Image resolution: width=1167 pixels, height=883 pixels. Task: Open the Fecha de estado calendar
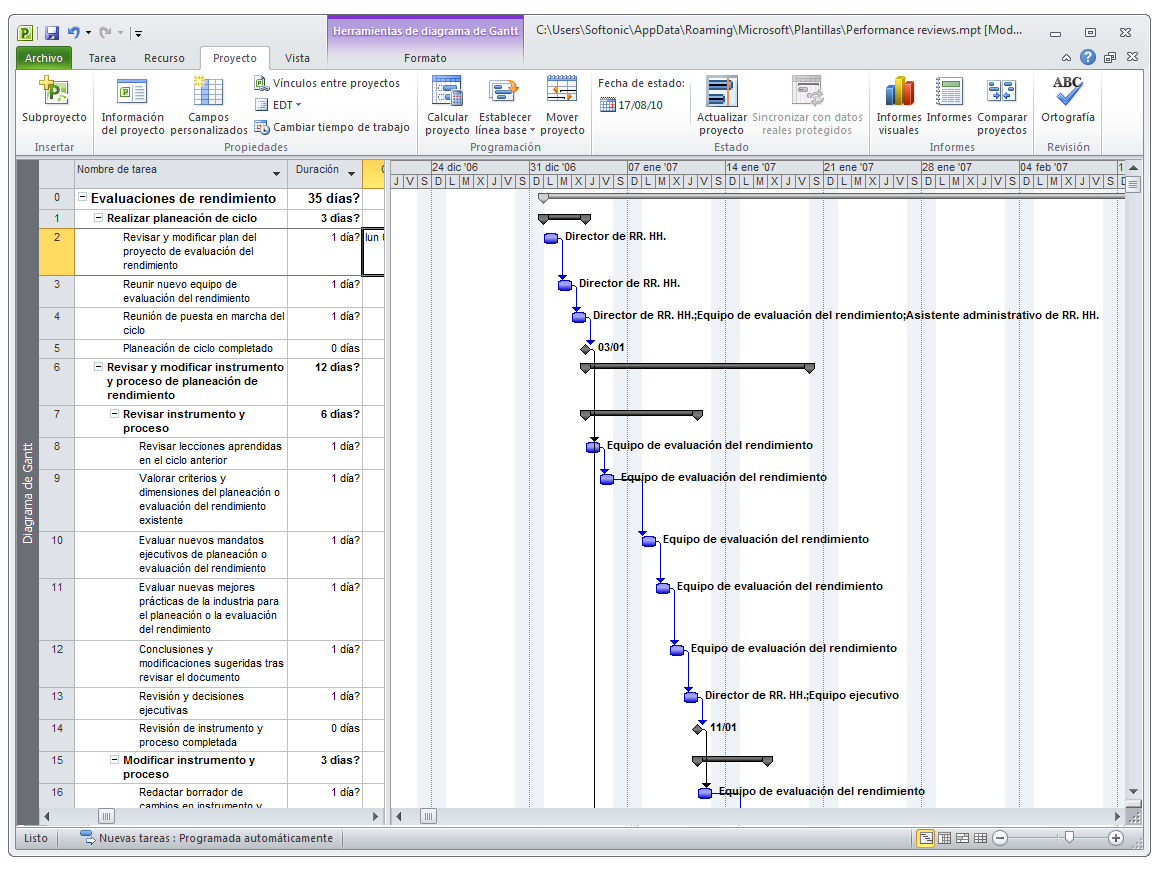point(608,105)
